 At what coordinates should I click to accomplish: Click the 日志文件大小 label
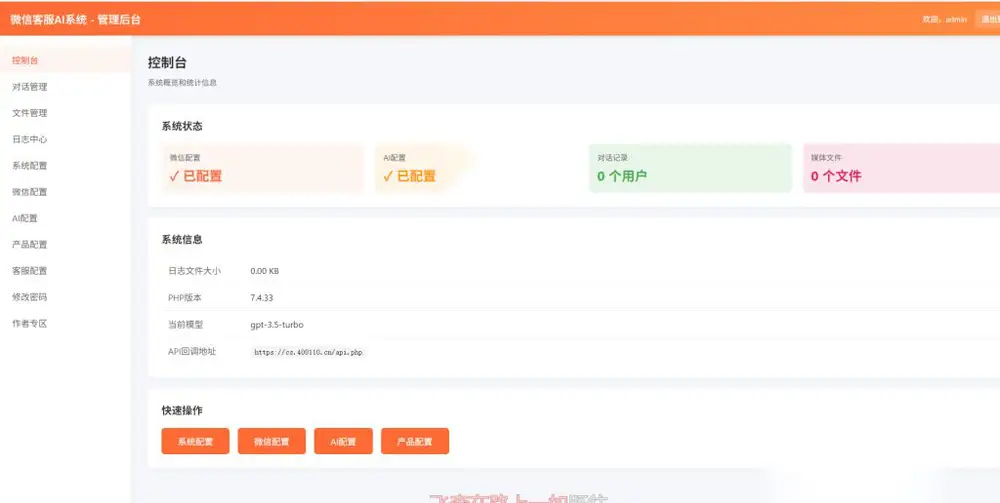tap(195, 271)
